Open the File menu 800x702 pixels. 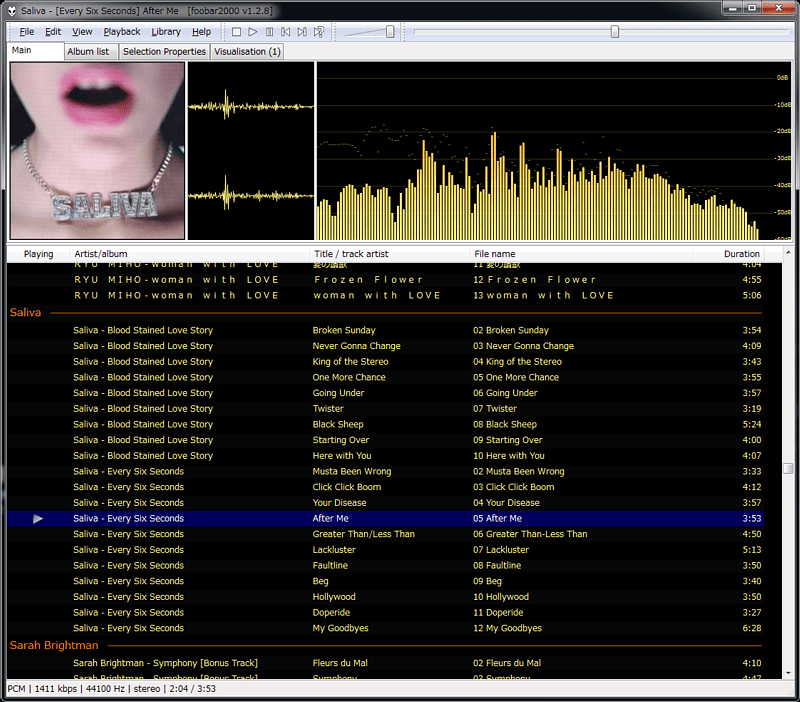click(26, 31)
